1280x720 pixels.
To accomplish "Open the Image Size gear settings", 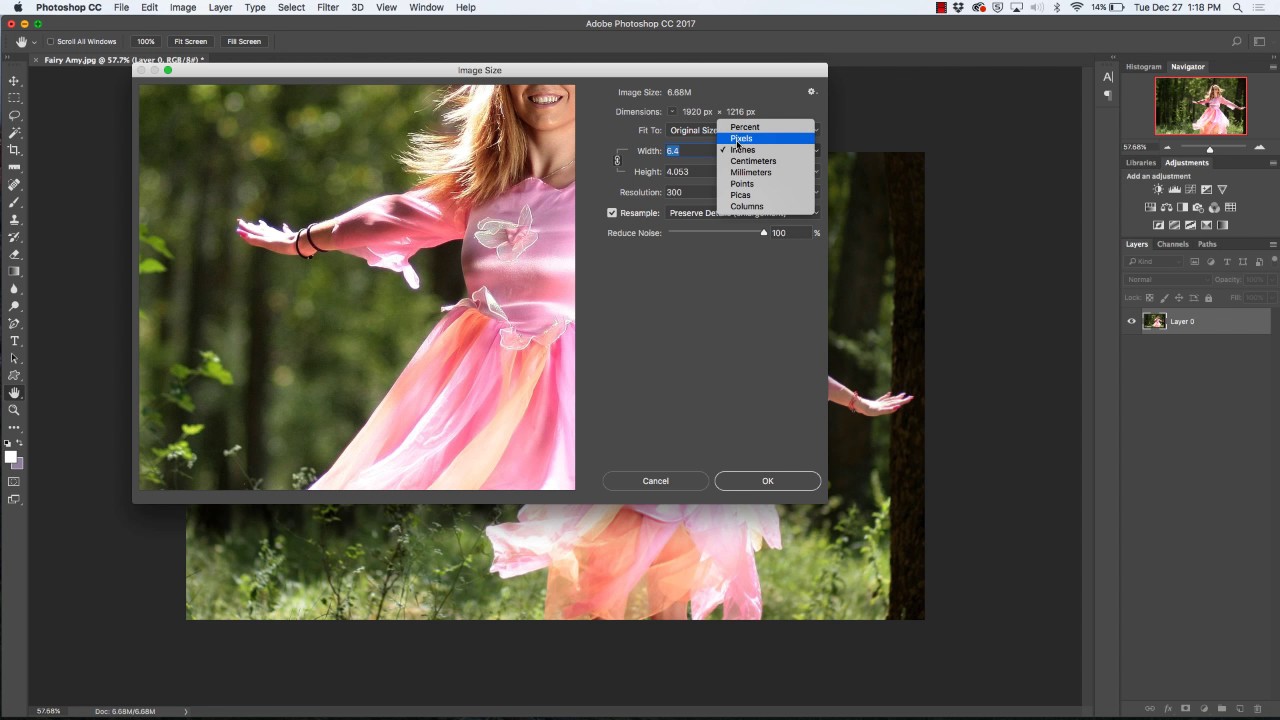I will point(812,92).
